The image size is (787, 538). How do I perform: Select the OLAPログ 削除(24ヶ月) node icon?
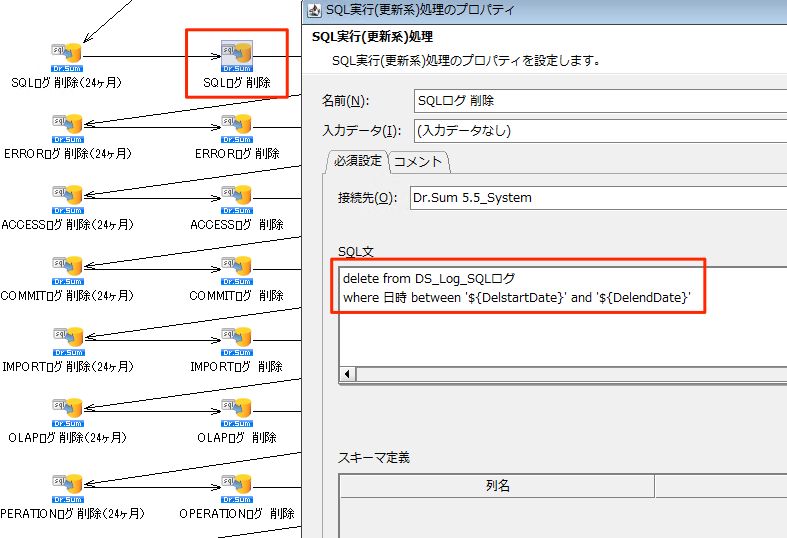point(68,413)
